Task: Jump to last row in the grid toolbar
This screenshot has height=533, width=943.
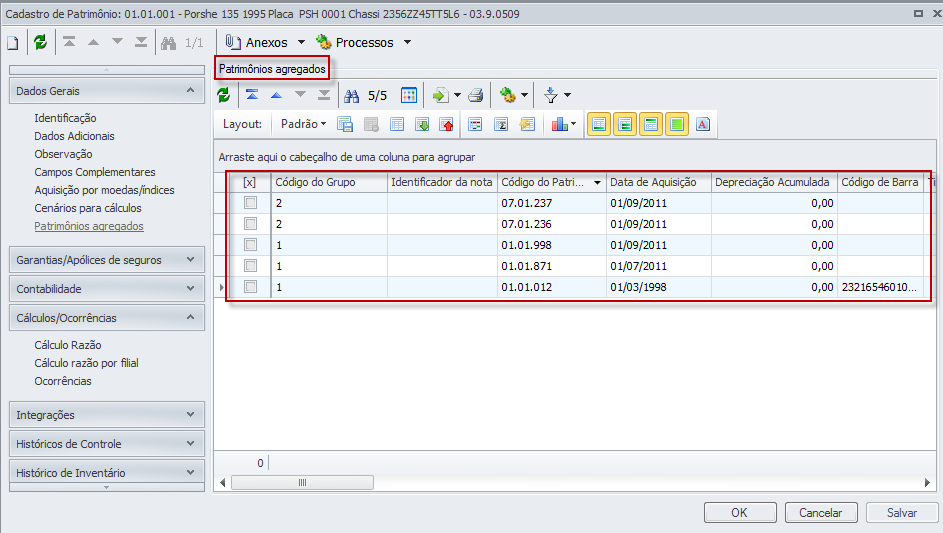Action: click(324, 95)
